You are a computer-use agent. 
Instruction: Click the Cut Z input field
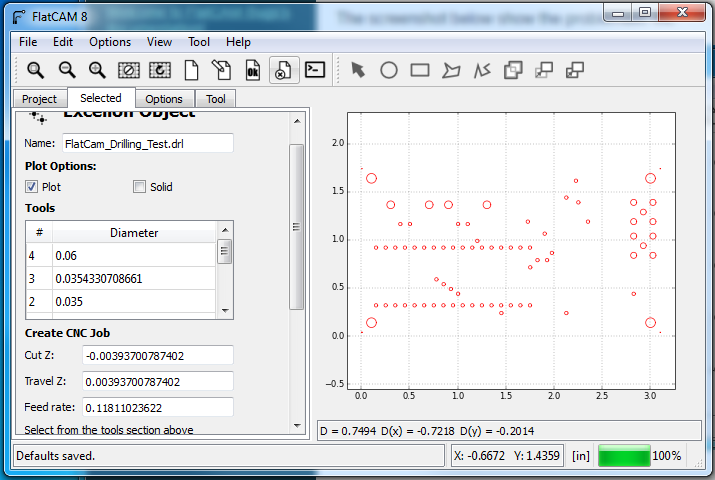tap(157, 355)
